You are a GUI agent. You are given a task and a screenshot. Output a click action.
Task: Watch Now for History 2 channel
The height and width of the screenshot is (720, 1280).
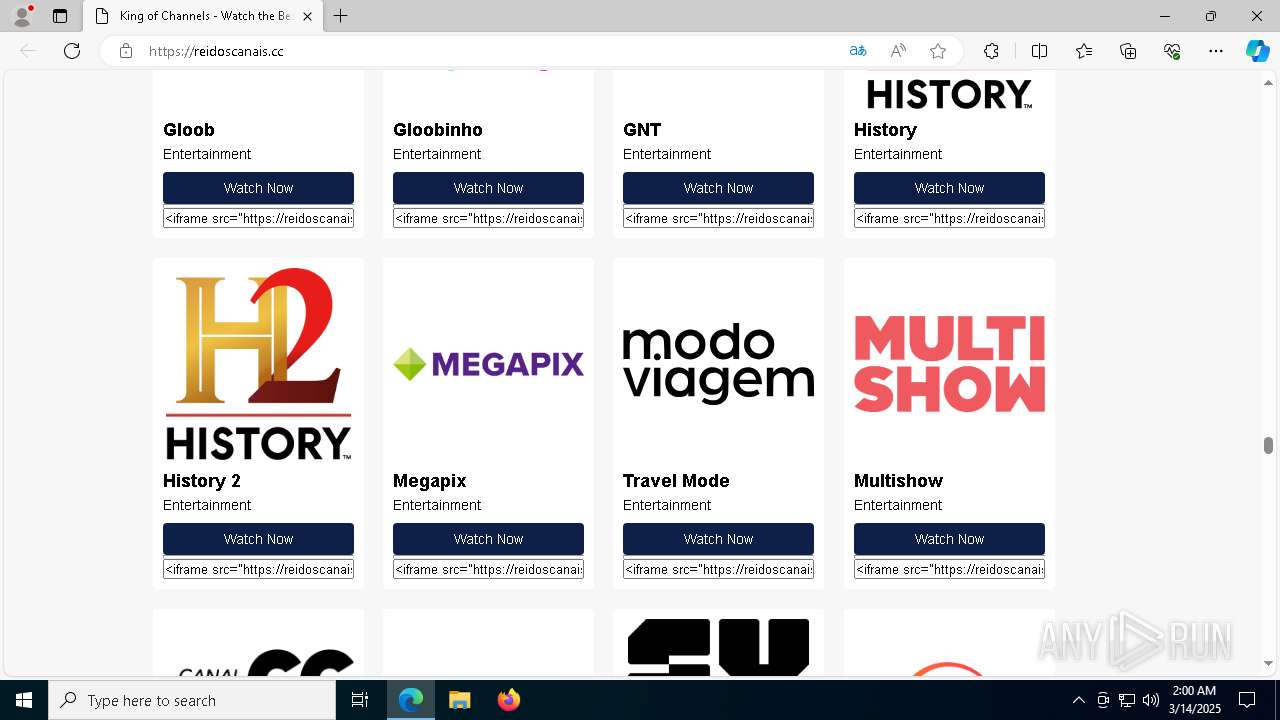click(258, 539)
